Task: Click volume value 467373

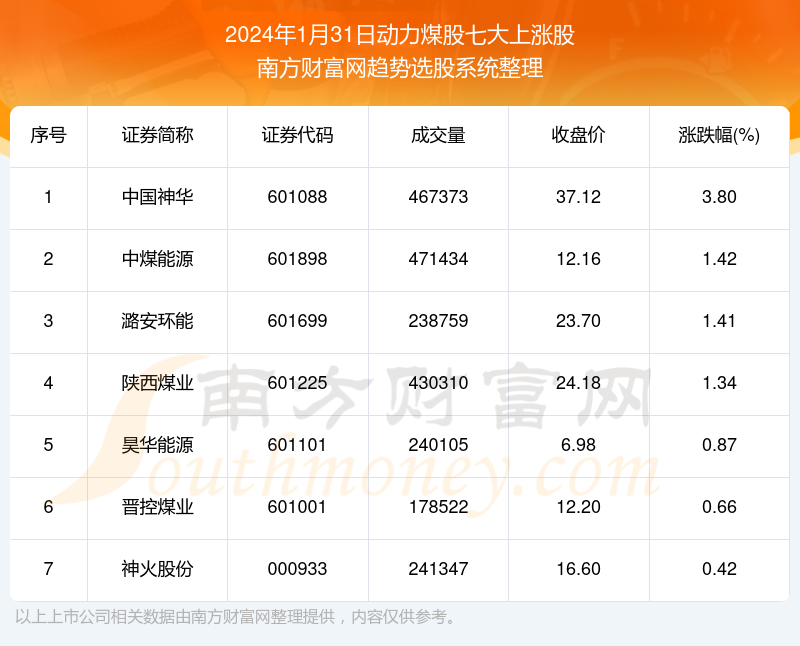Action: coord(438,197)
